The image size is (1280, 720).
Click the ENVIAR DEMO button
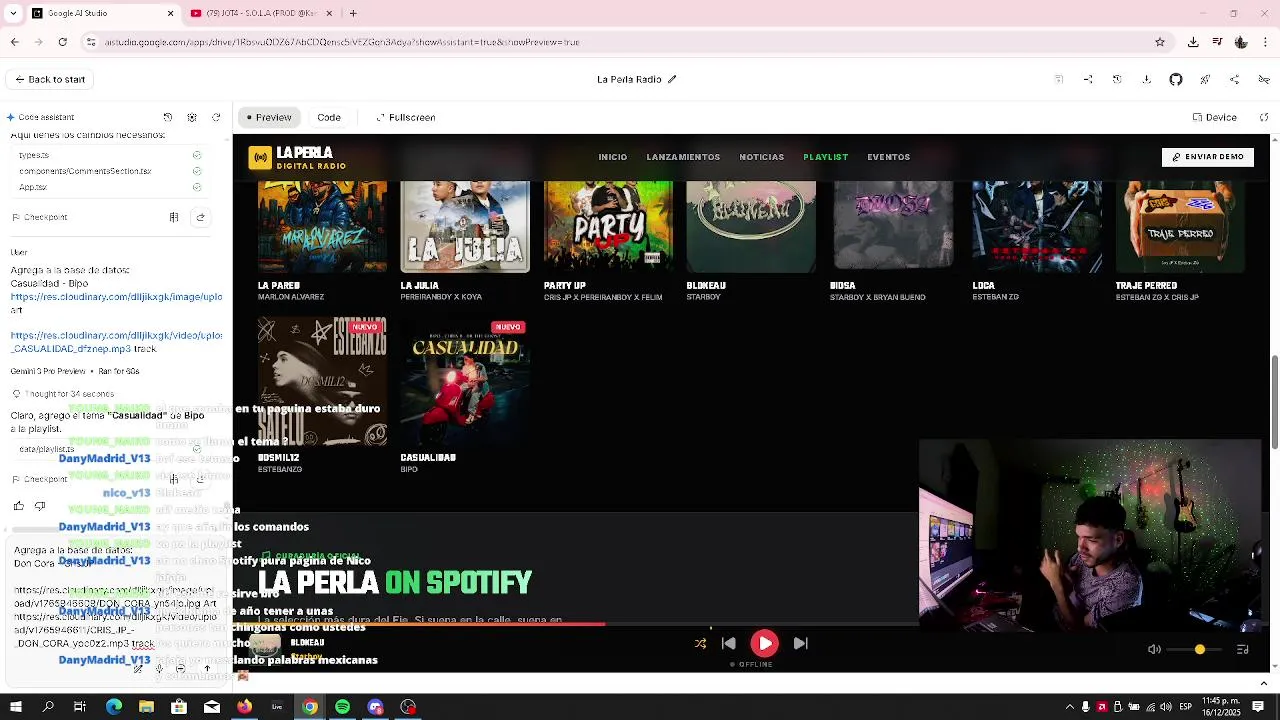pos(1207,157)
